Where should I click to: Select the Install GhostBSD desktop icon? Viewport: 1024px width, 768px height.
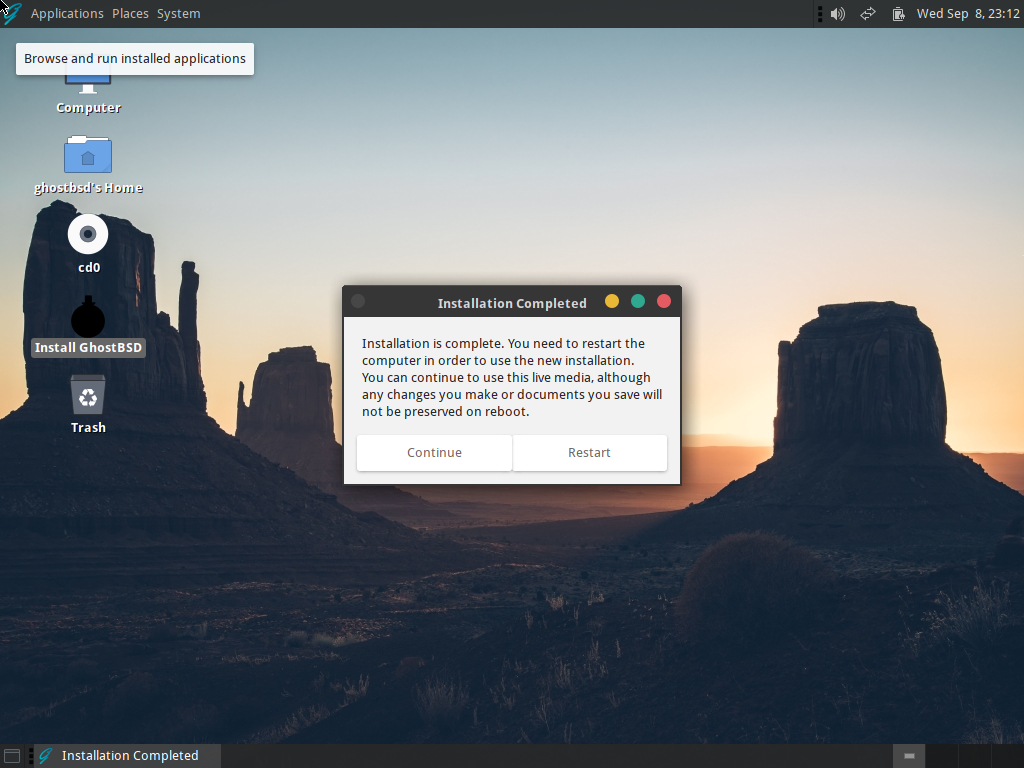(x=88, y=327)
